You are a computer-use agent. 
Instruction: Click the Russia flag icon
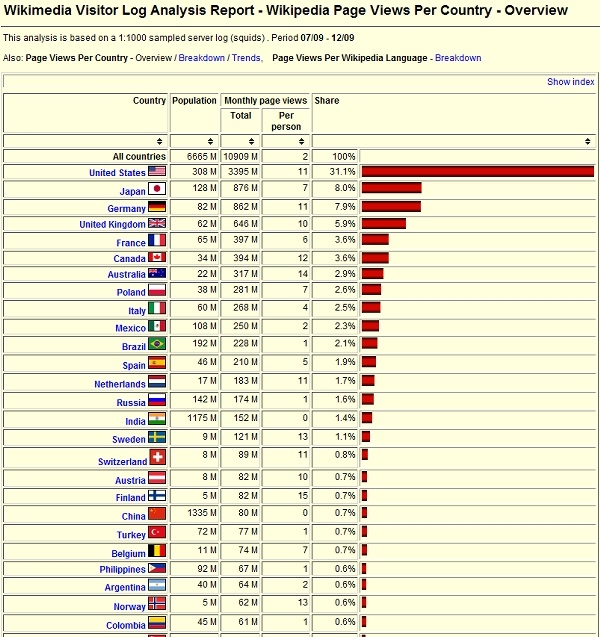157,400
